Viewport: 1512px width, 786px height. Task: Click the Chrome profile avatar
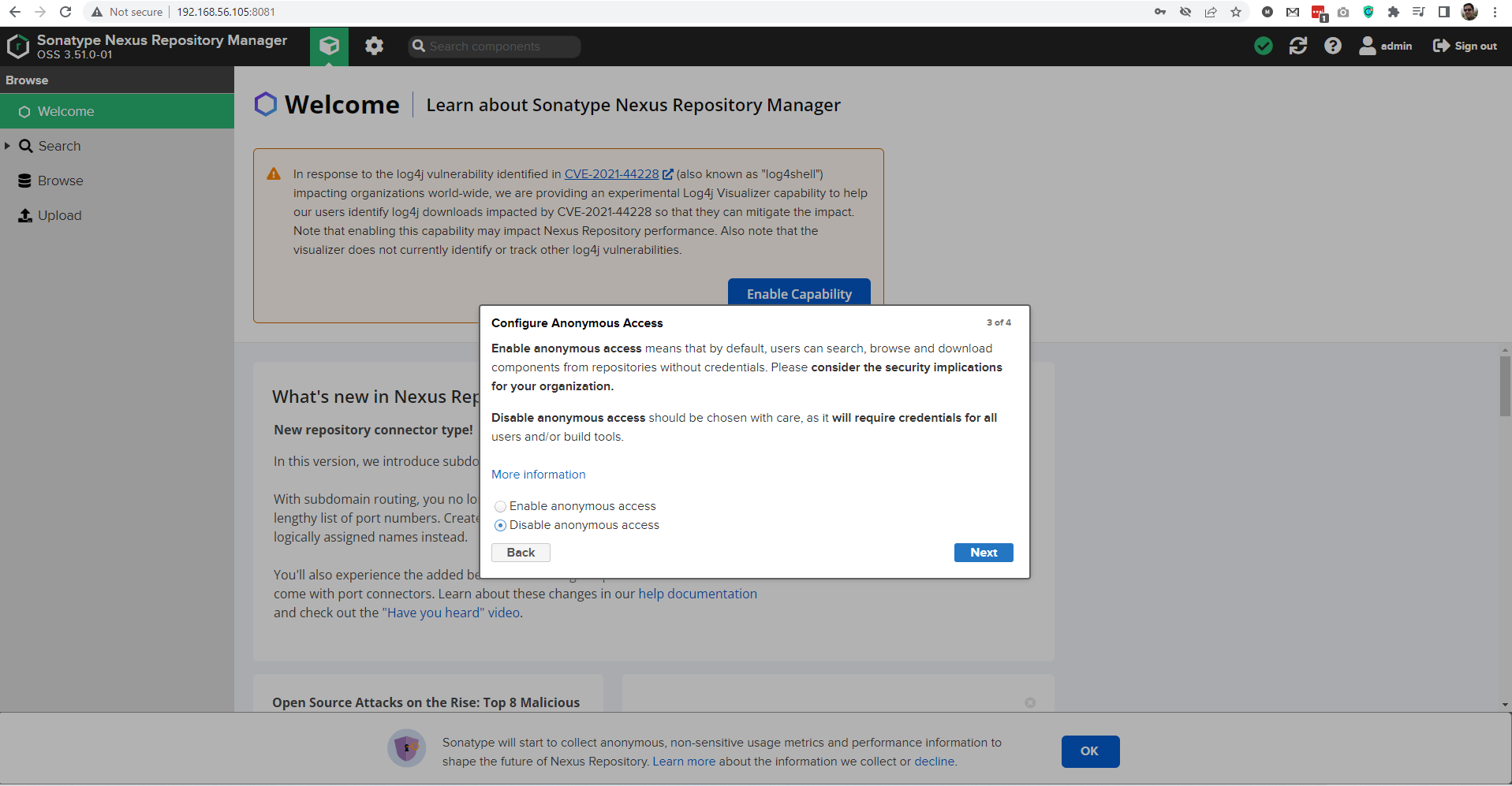(1469, 12)
